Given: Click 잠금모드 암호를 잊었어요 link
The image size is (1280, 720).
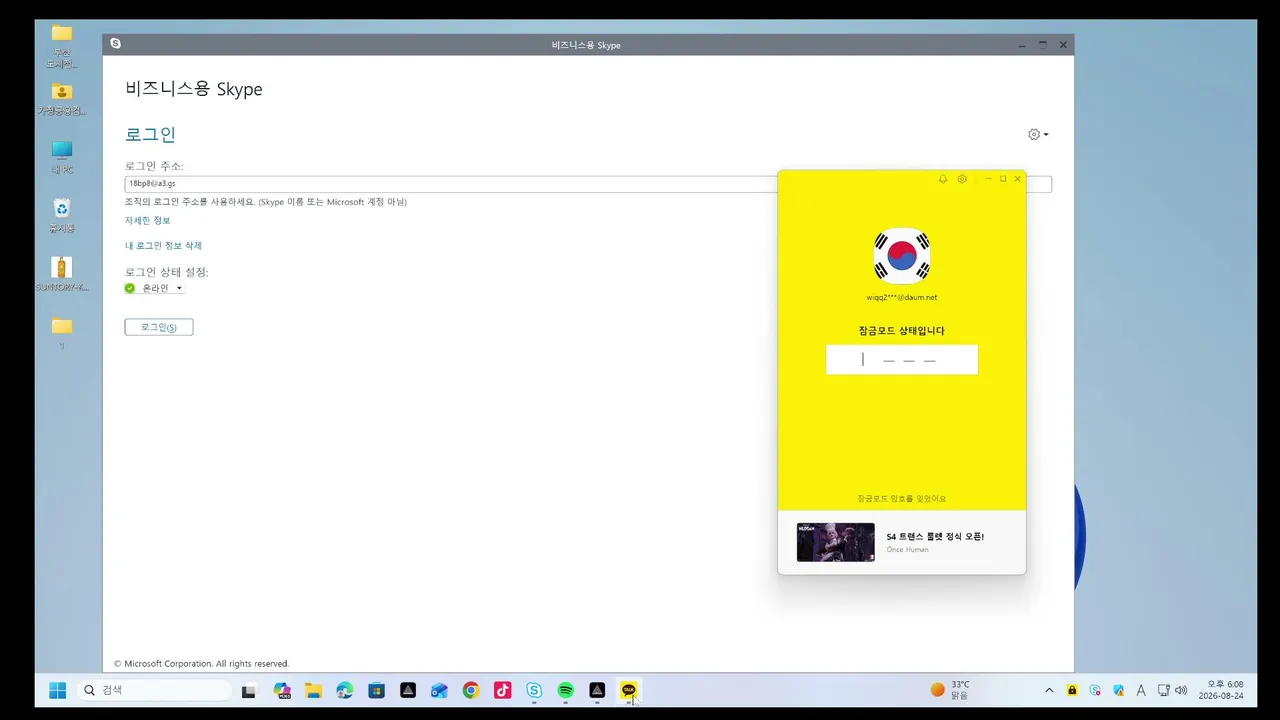Looking at the screenshot, I should 902,498.
